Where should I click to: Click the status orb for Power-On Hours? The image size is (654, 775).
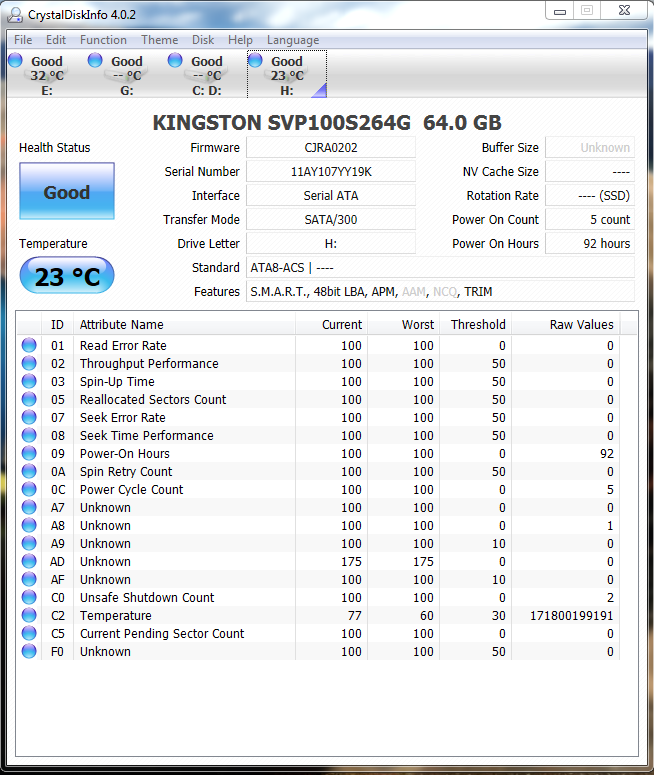tap(29, 453)
